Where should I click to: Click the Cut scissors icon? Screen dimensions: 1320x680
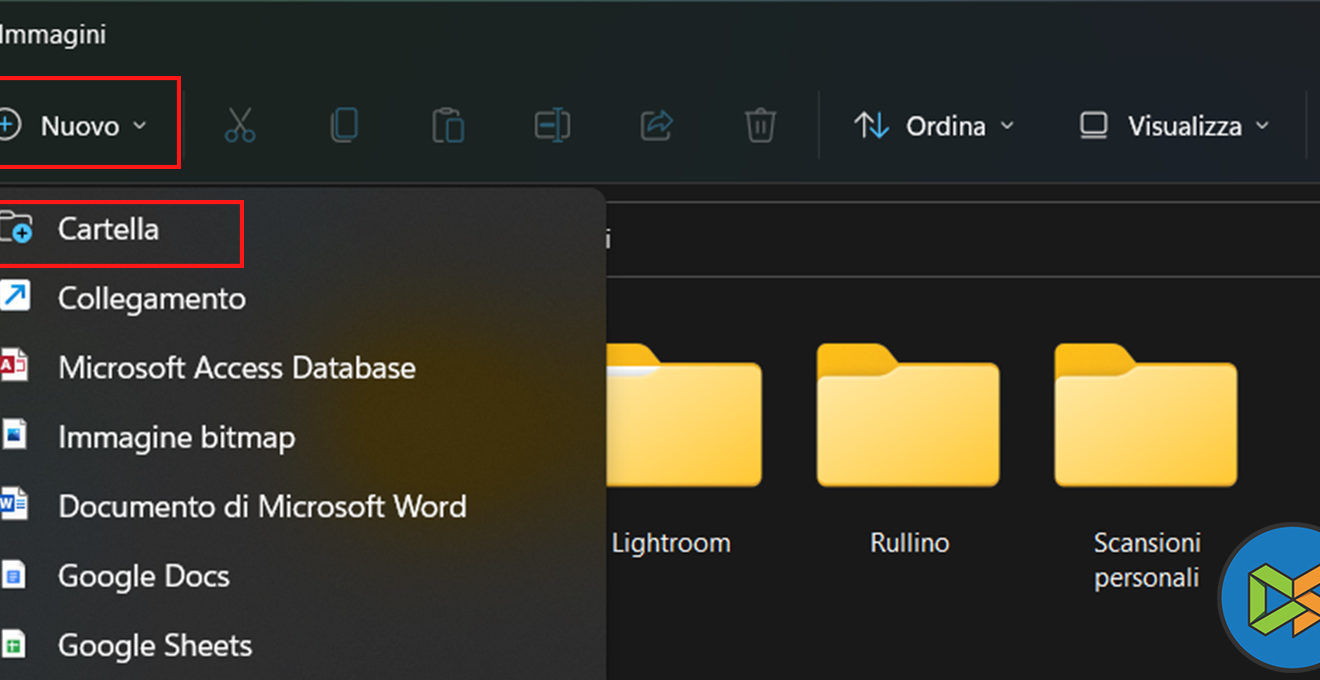pyautogui.click(x=240, y=126)
